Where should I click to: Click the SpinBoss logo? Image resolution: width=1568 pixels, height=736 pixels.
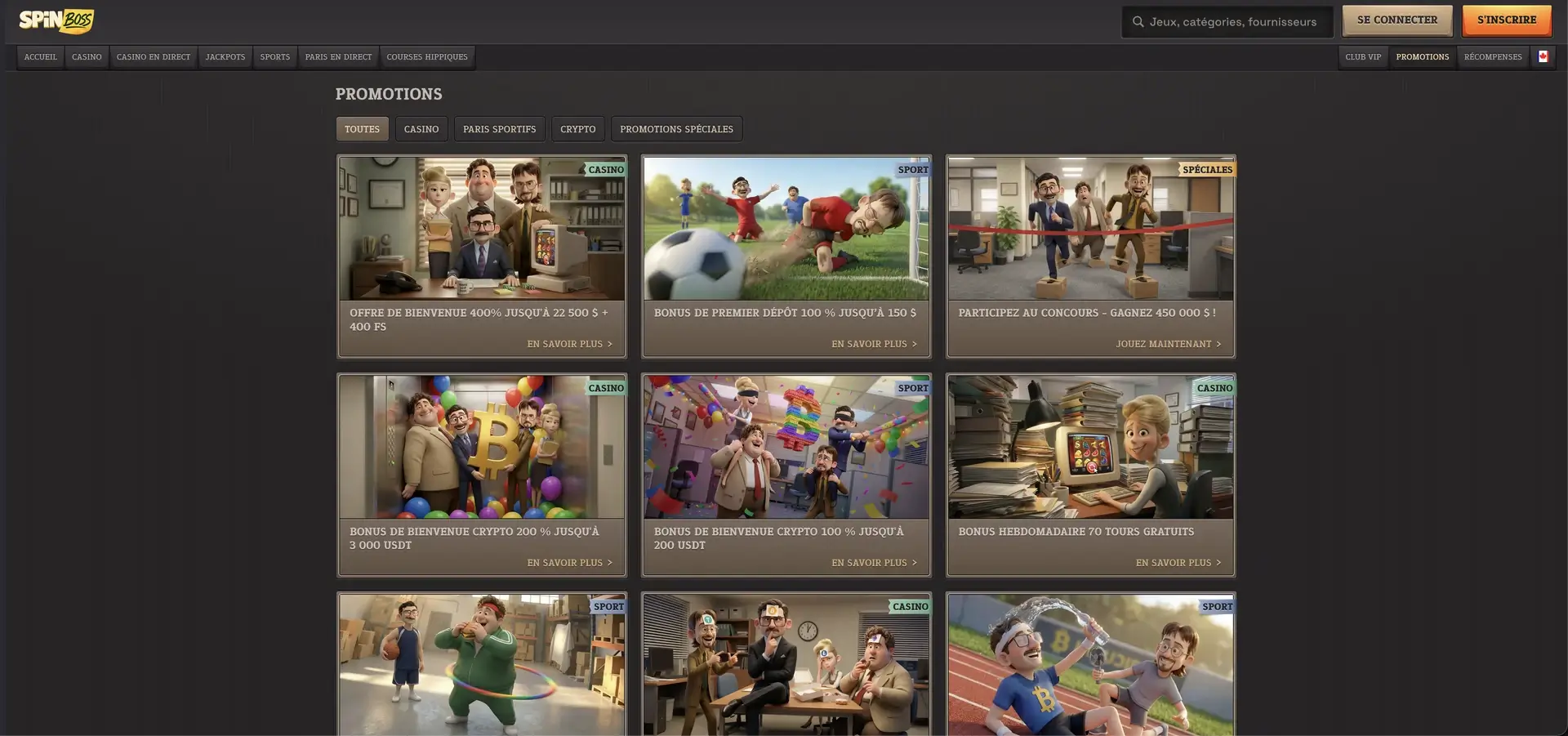[x=56, y=20]
